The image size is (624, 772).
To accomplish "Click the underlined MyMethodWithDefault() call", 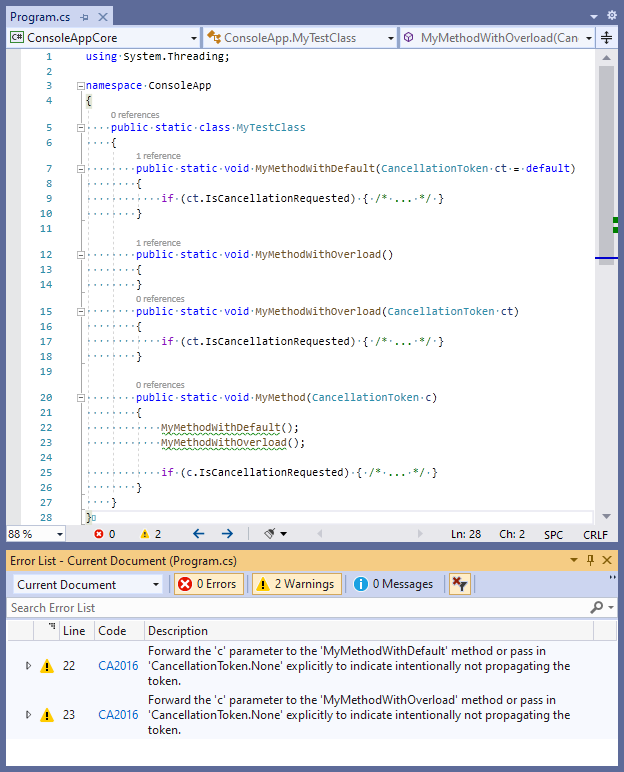I will click(221, 428).
